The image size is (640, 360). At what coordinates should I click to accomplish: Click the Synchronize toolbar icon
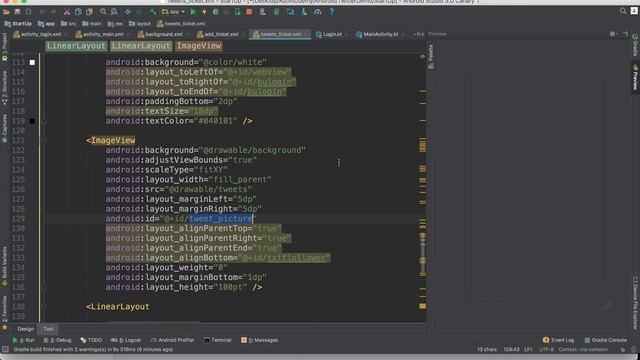coord(29,12)
